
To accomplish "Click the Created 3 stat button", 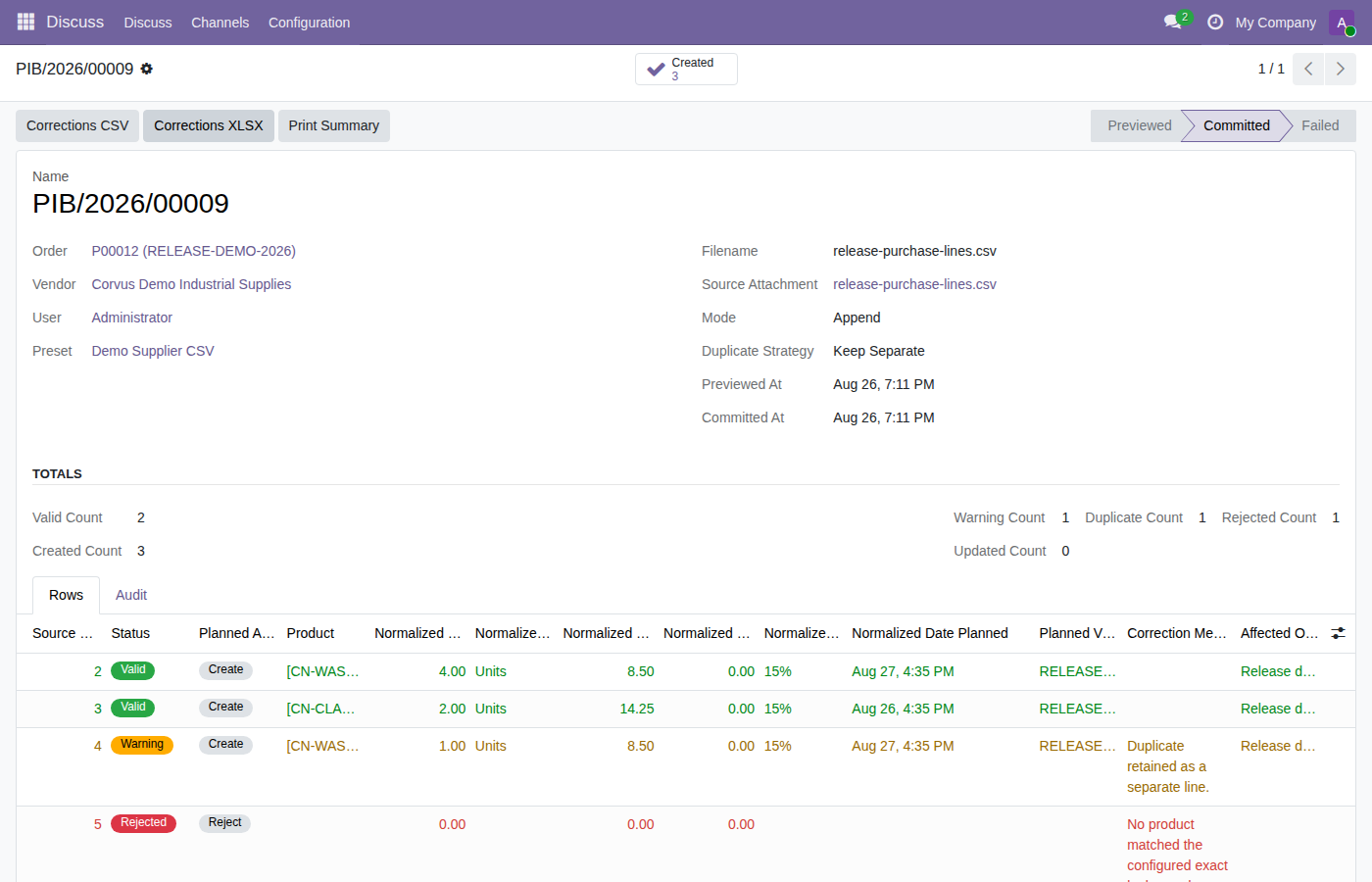I will pos(686,69).
